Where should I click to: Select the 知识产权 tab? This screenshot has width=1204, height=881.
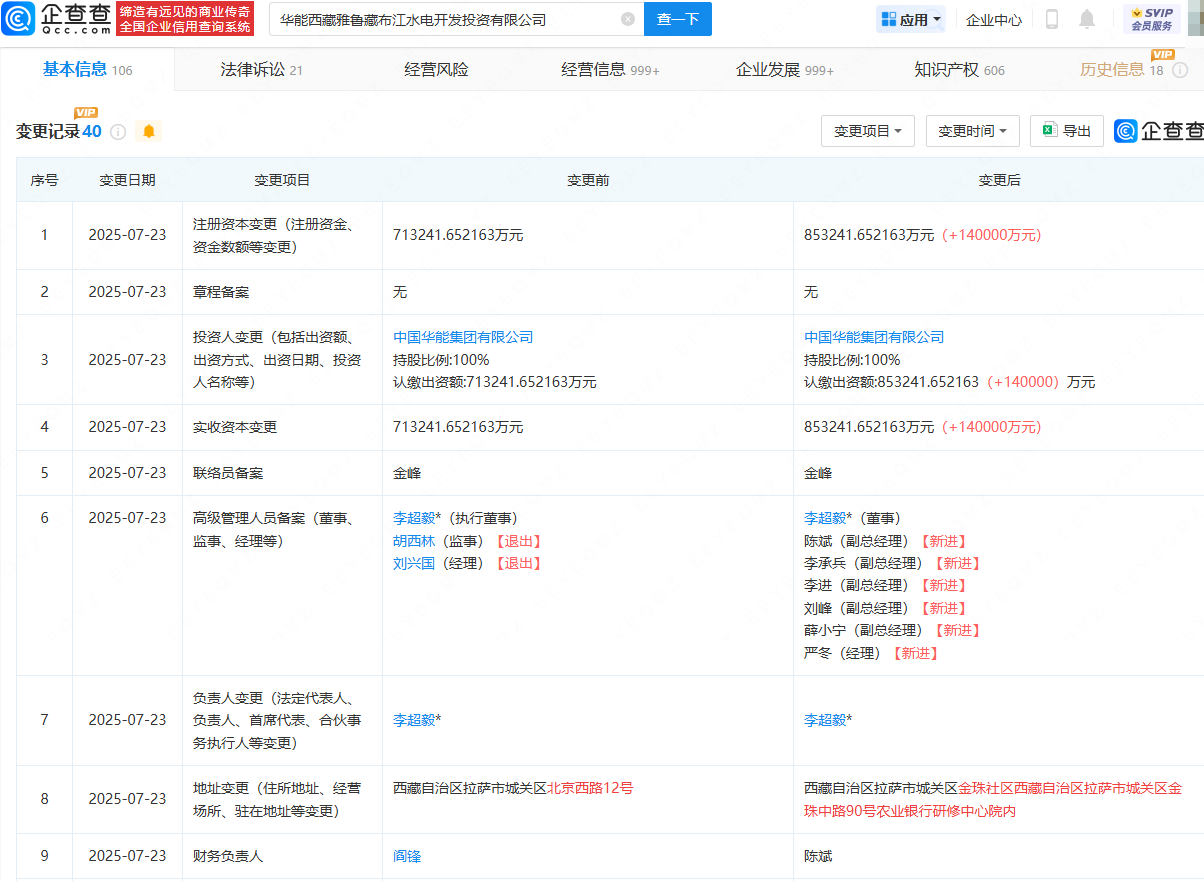click(959, 70)
